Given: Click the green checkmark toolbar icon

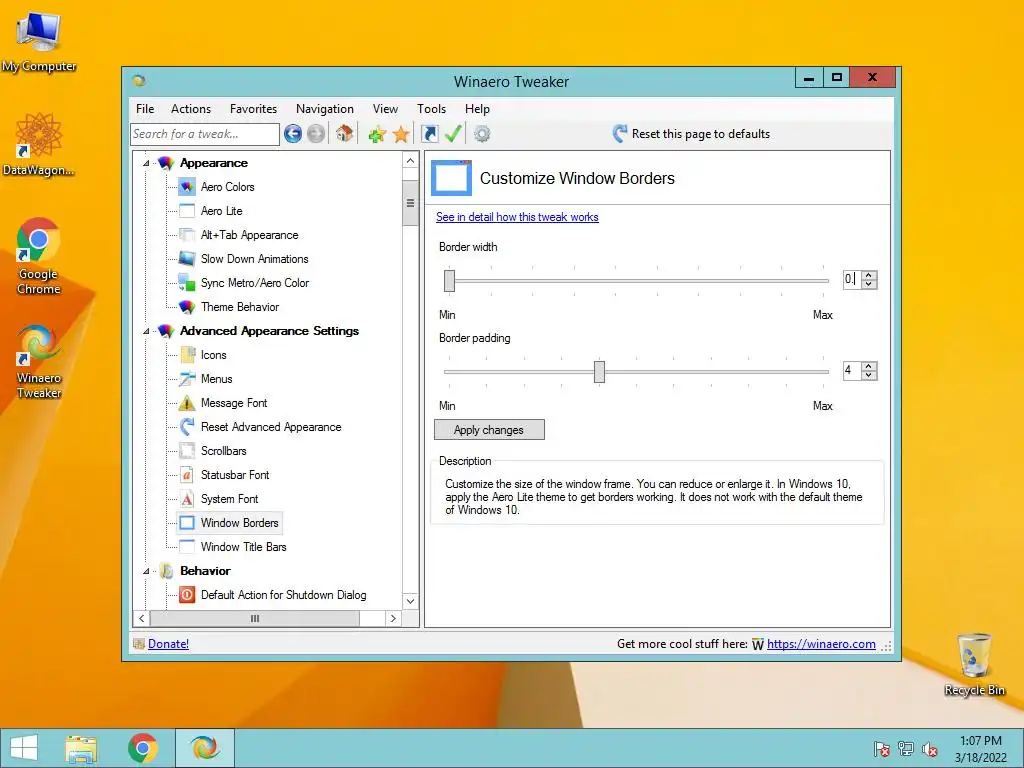Looking at the screenshot, I should point(453,134).
